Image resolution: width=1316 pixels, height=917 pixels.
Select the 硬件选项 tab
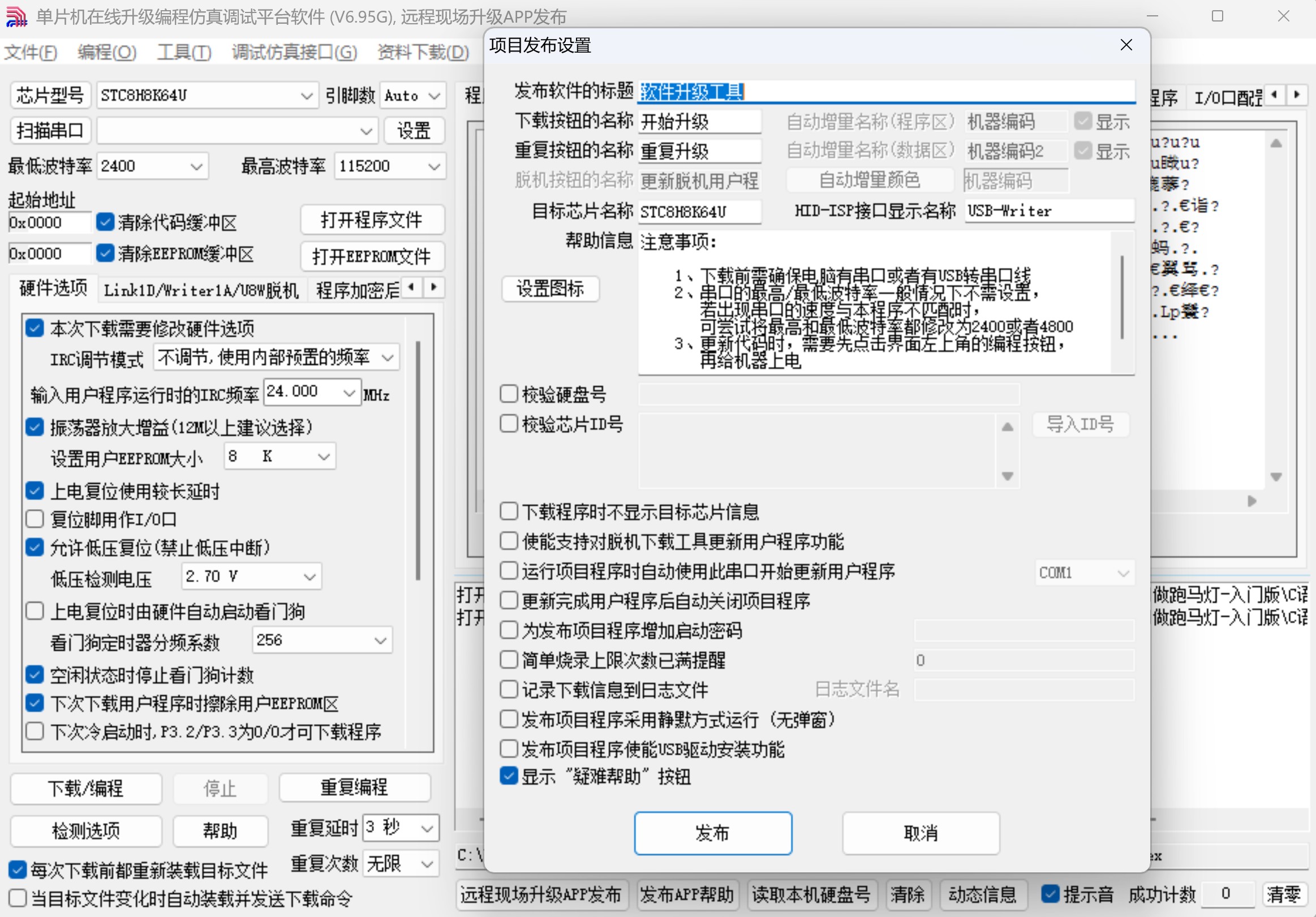coord(53,289)
